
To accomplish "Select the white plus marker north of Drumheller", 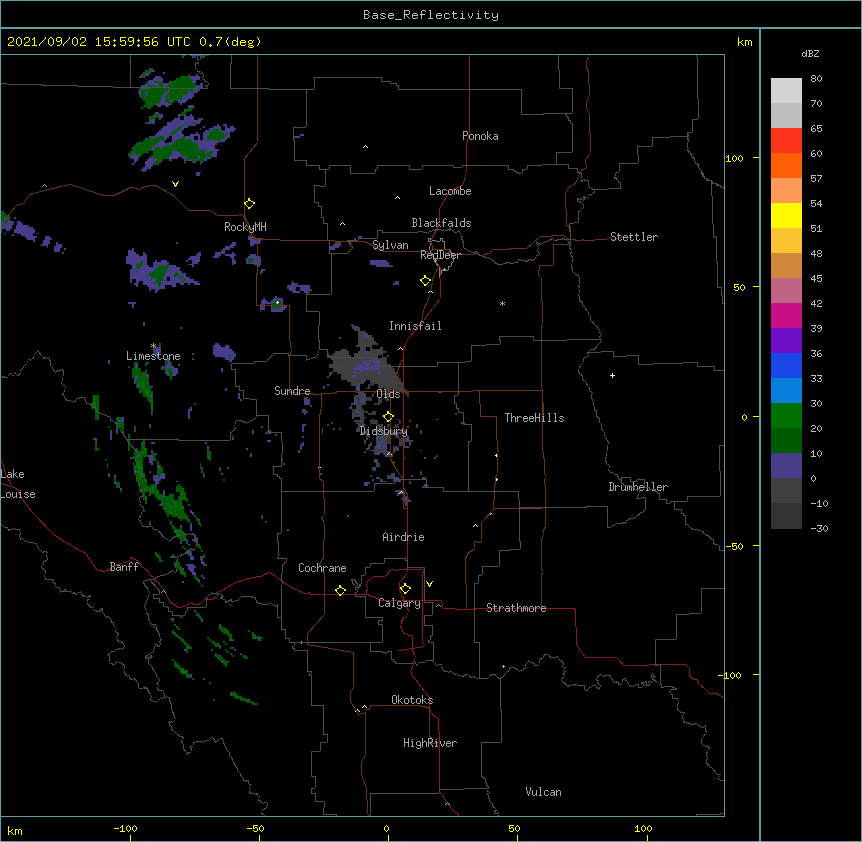I will pos(612,375).
